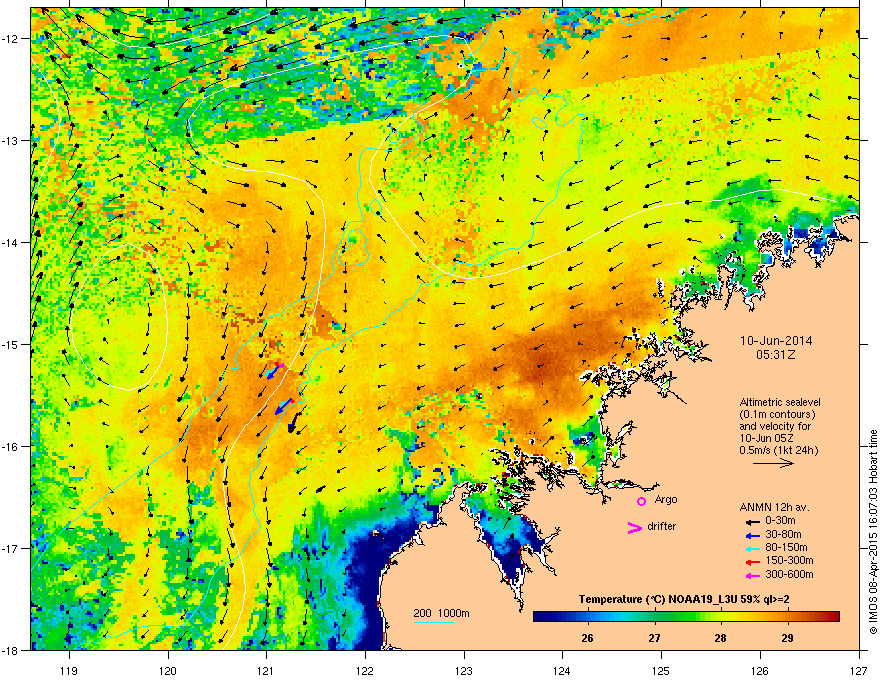Click the 'Argo' legend label
Viewport: 880px width, 680px height.
pos(666,499)
